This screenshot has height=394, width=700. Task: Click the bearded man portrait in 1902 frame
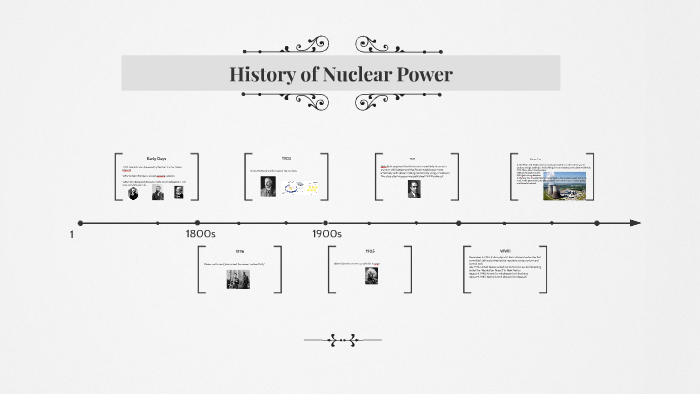point(268,187)
